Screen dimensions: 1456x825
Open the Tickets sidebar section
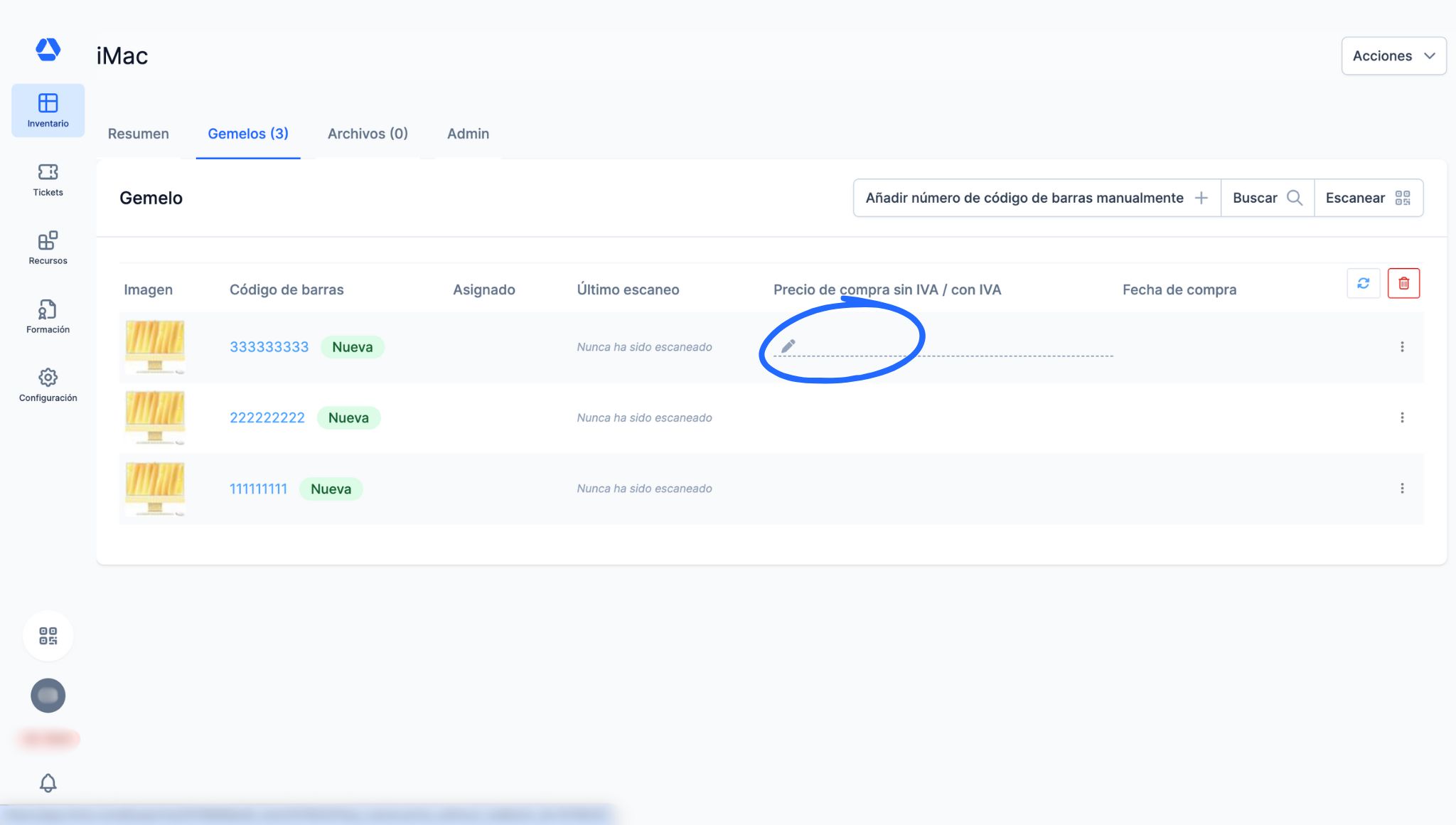48,179
